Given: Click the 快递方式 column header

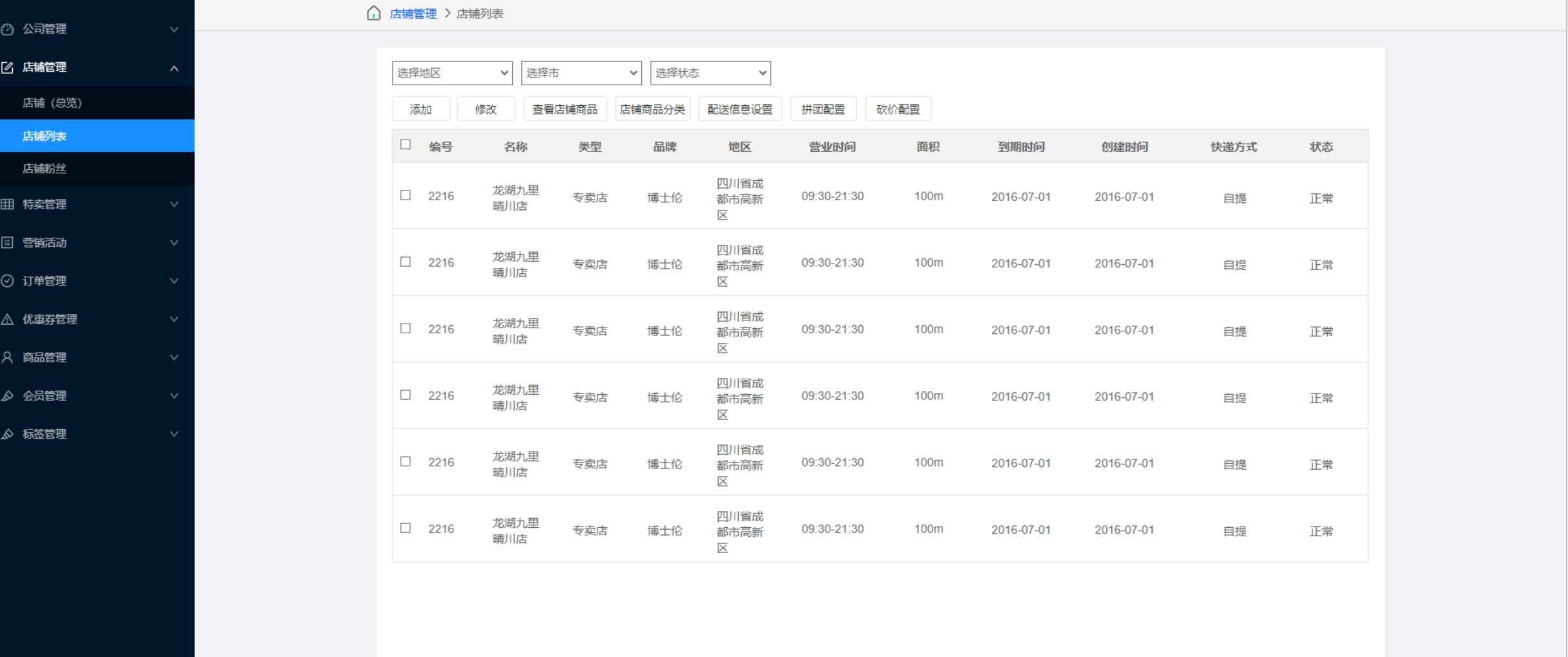Looking at the screenshot, I should (x=1233, y=147).
